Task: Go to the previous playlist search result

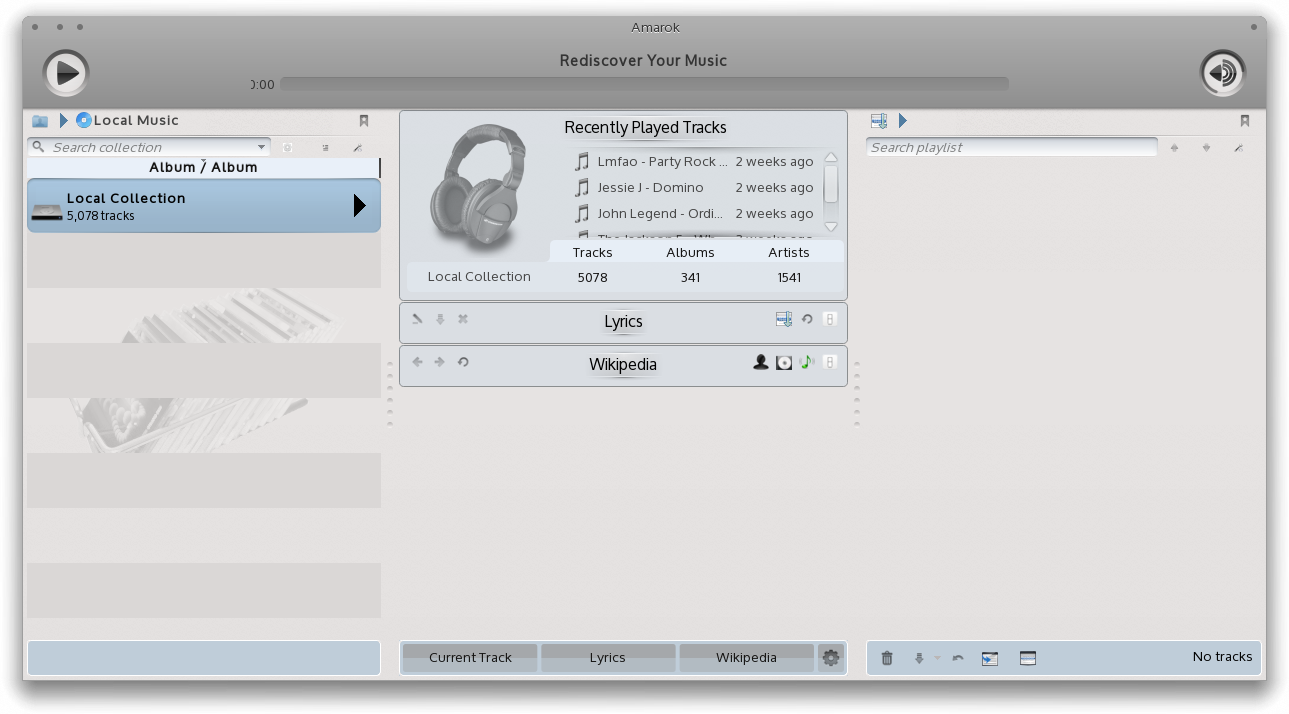Action: [1174, 147]
